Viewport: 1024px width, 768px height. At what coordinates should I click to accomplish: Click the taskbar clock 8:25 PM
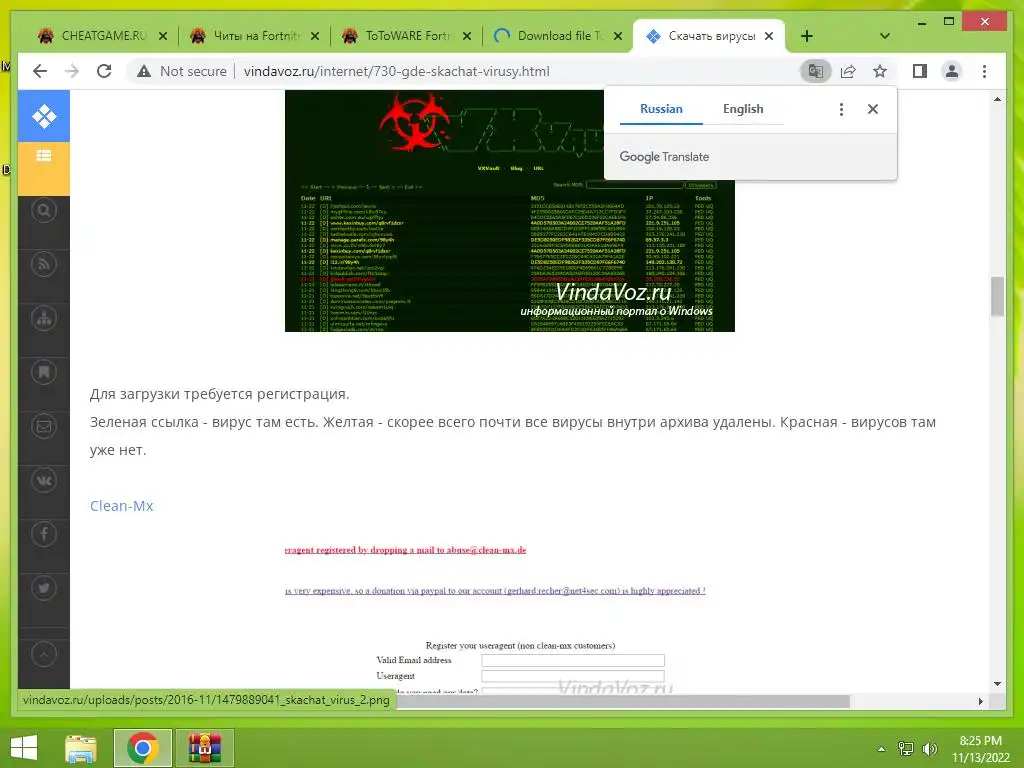pos(980,741)
